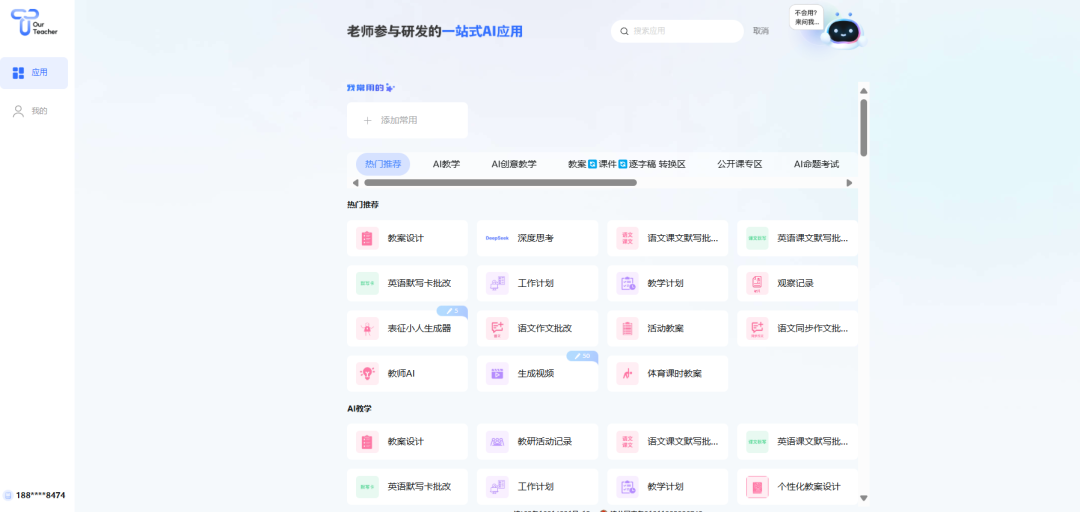Click the 我常用的 section heading

pyautogui.click(x=371, y=88)
